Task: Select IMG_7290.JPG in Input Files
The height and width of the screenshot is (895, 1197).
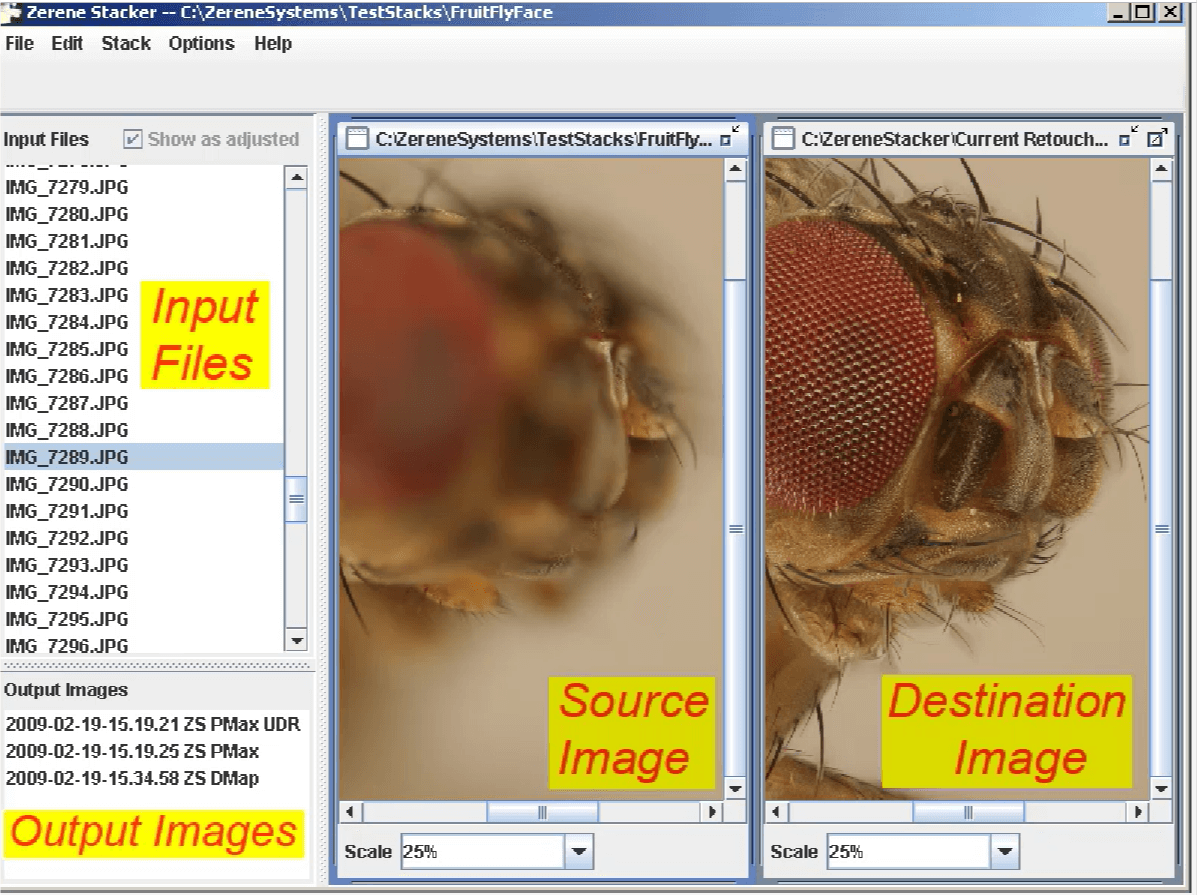Action: pos(144,484)
